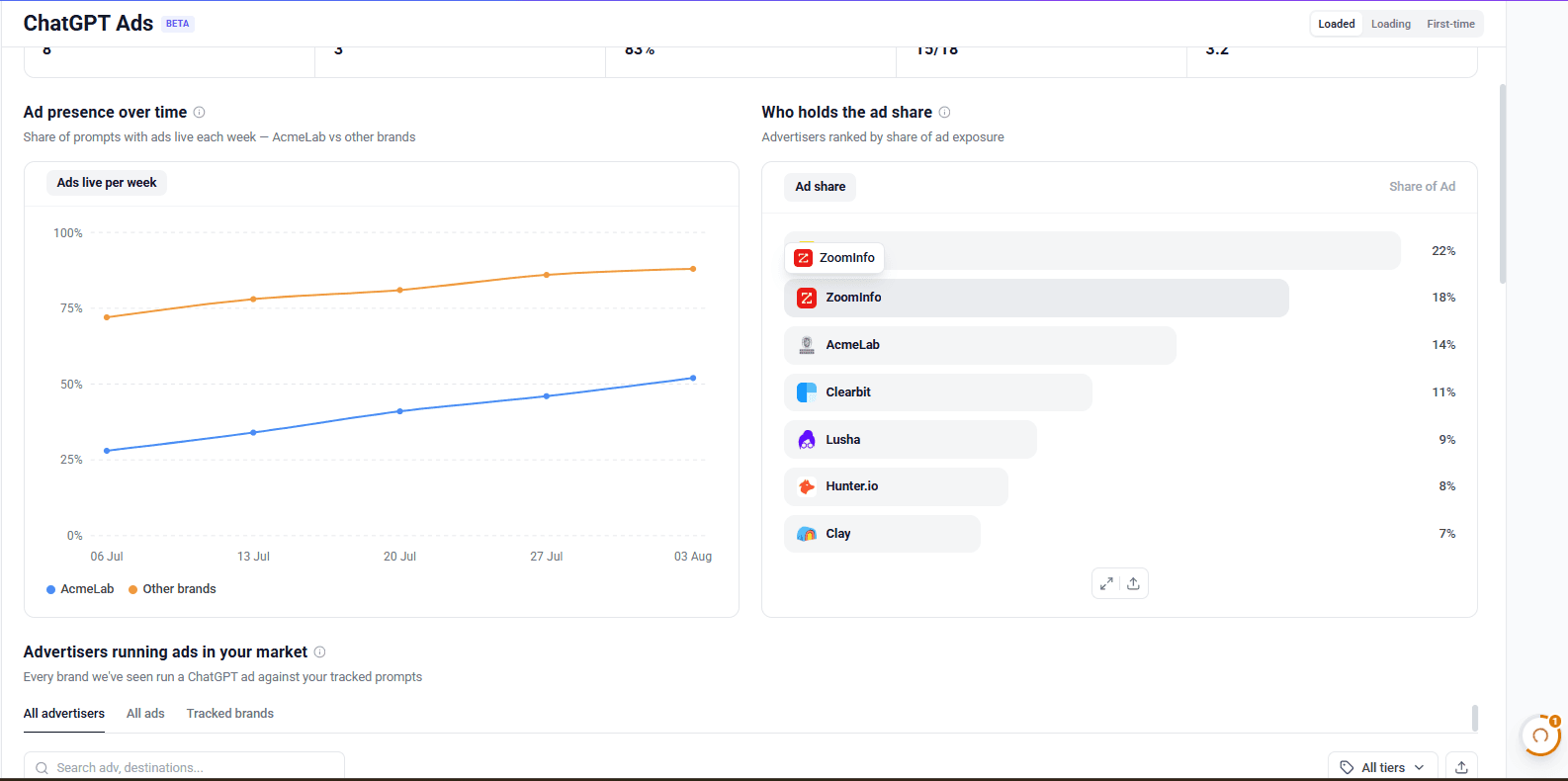Switch the state toggle to First-time
The width and height of the screenshot is (1568, 781).
coord(1450,24)
